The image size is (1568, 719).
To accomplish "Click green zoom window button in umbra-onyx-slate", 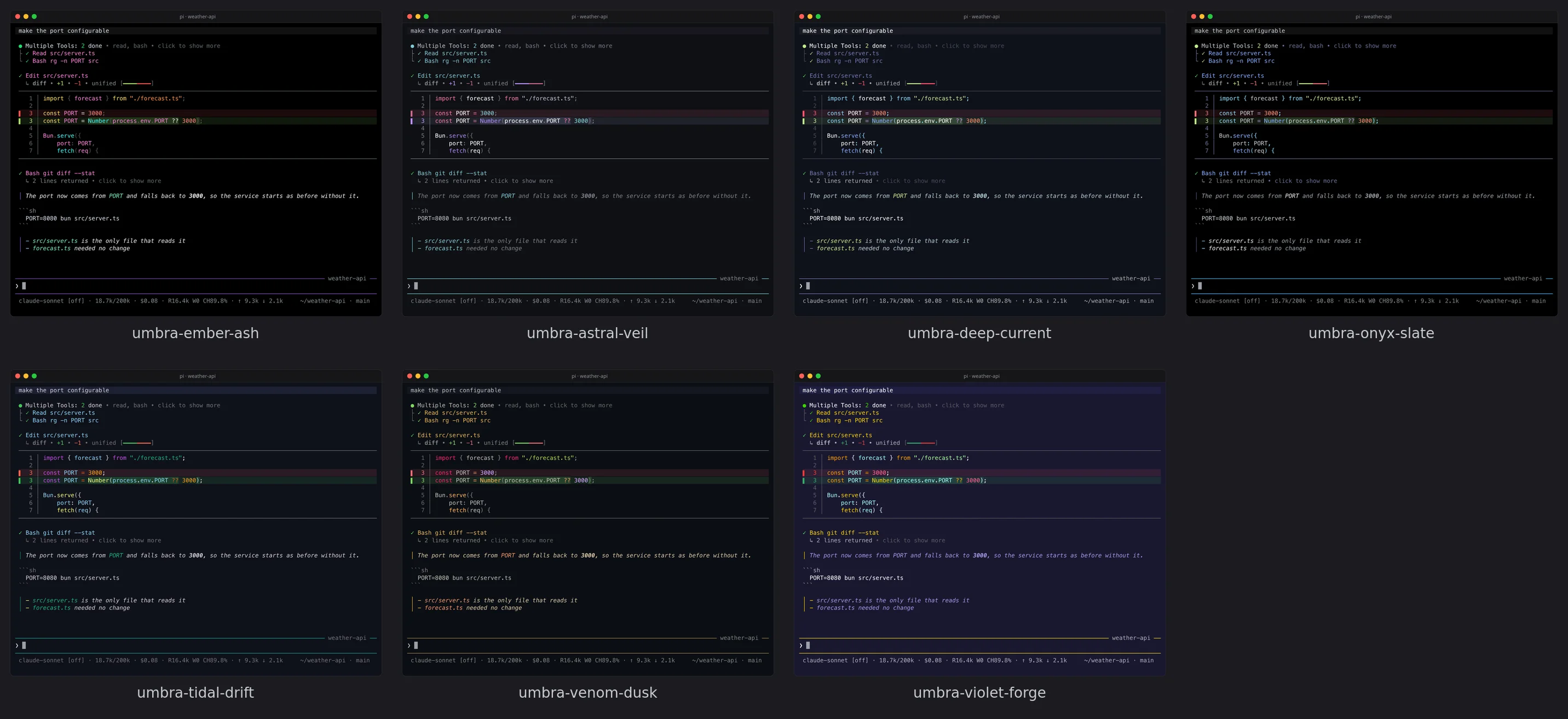I will click(x=1210, y=16).
